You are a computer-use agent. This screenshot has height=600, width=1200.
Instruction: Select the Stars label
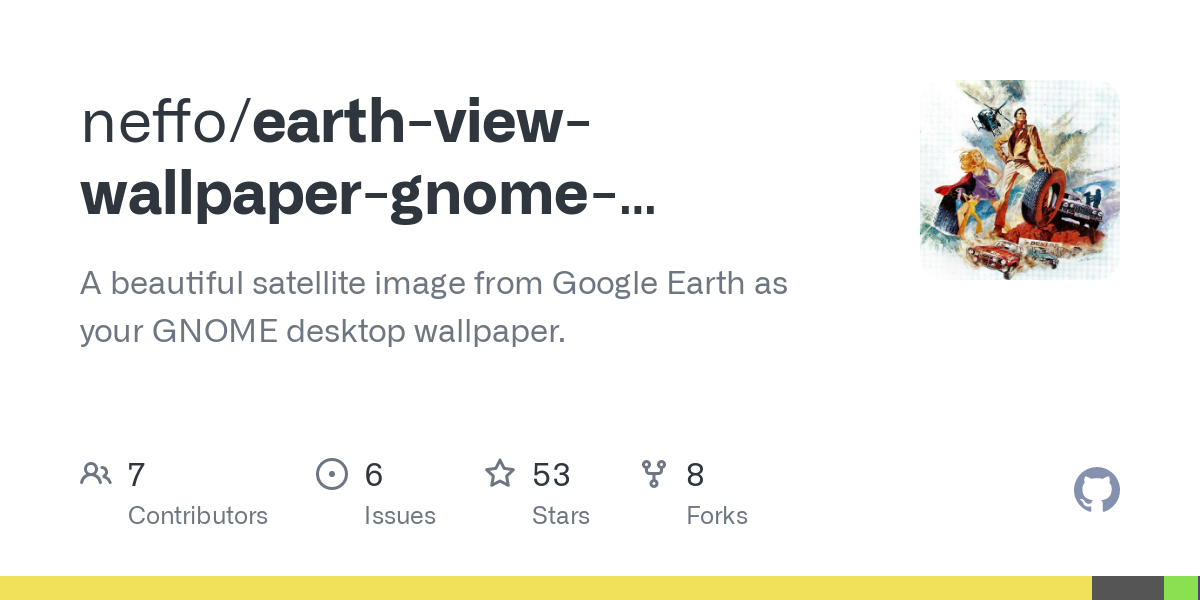coord(561,516)
